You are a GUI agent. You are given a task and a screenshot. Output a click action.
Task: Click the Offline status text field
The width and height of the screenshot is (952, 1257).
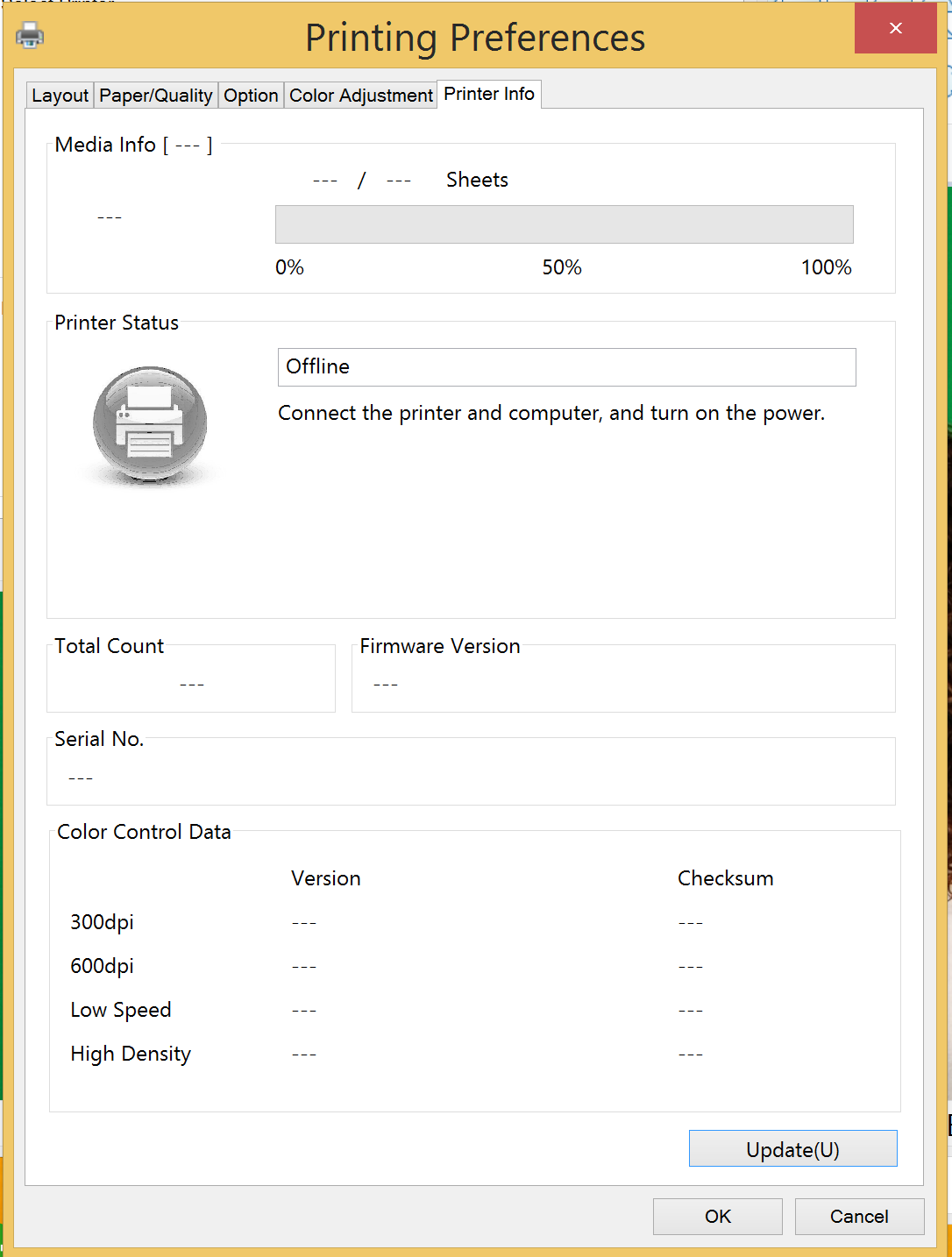(567, 367)
